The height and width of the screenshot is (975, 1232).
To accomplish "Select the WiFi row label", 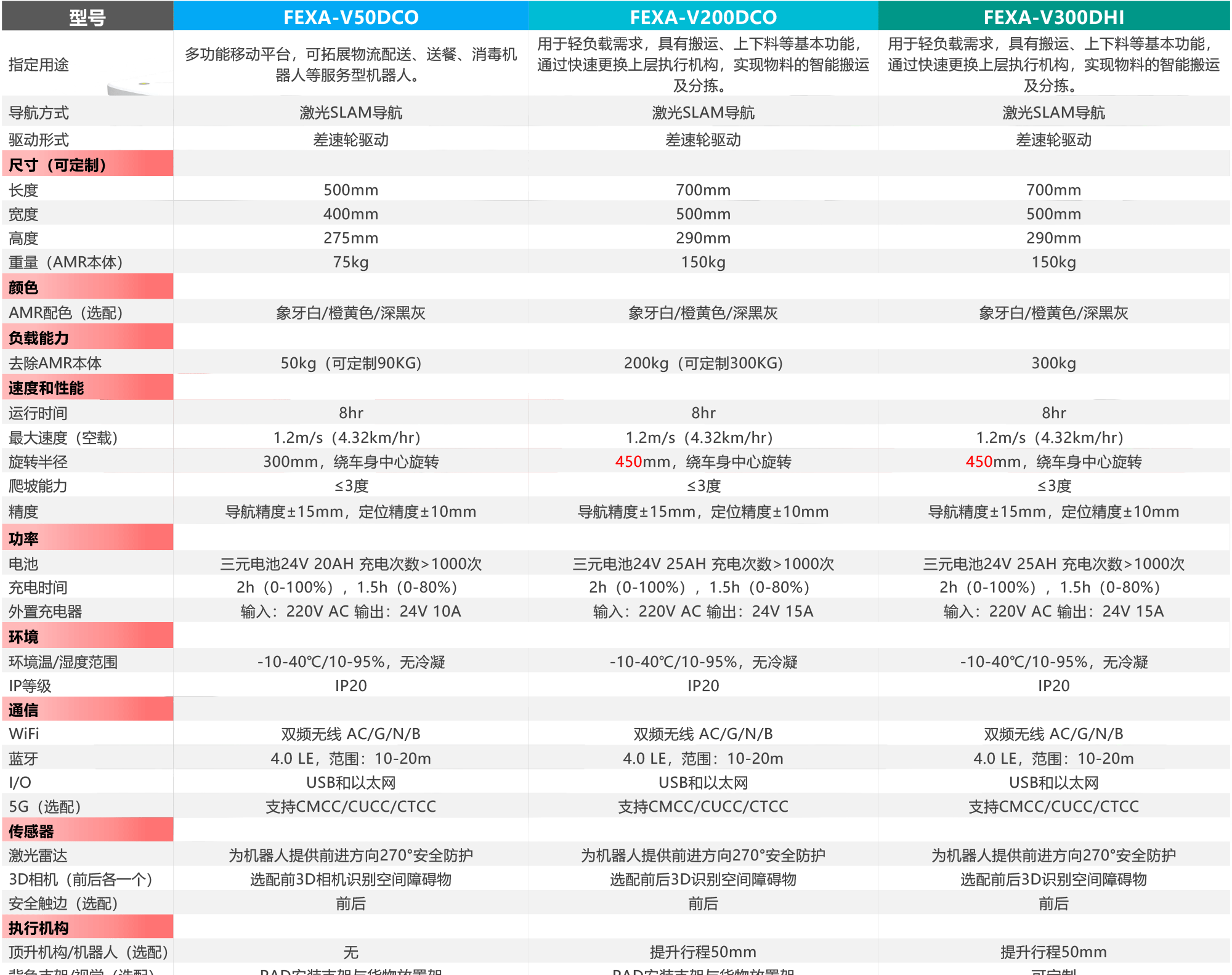I will tap(24, 734).
